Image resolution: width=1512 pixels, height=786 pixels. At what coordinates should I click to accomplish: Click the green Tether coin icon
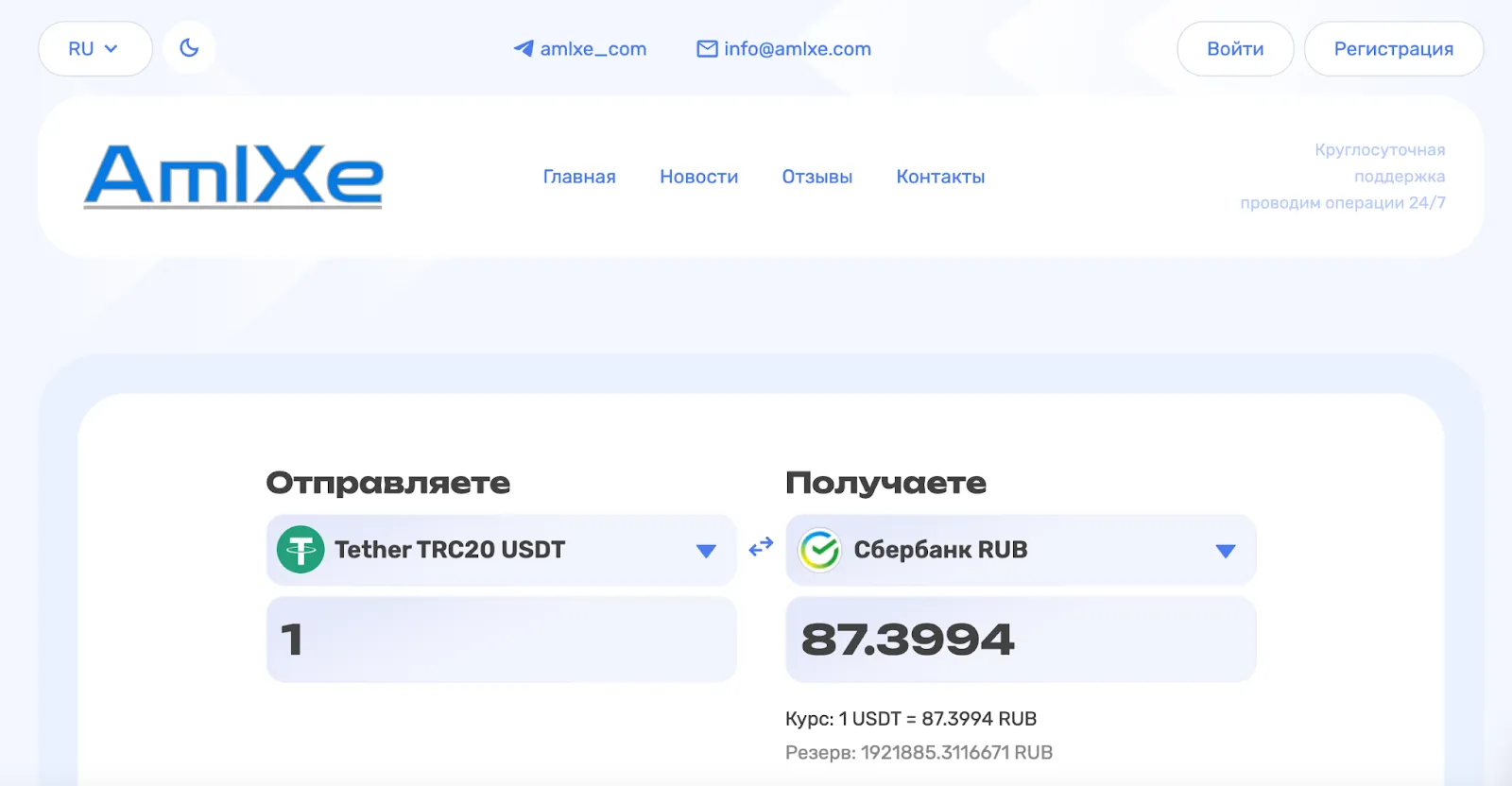pos(301,550)
